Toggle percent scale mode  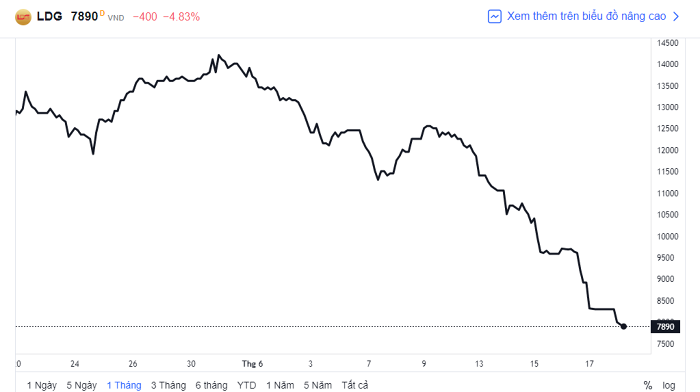(647, 385)
